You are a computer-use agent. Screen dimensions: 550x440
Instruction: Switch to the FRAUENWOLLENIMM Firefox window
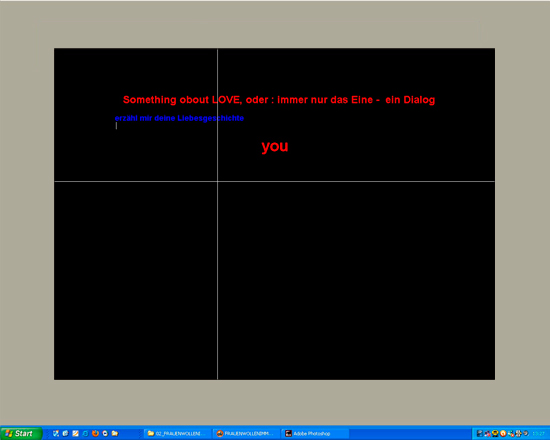(x=247, y=434)
